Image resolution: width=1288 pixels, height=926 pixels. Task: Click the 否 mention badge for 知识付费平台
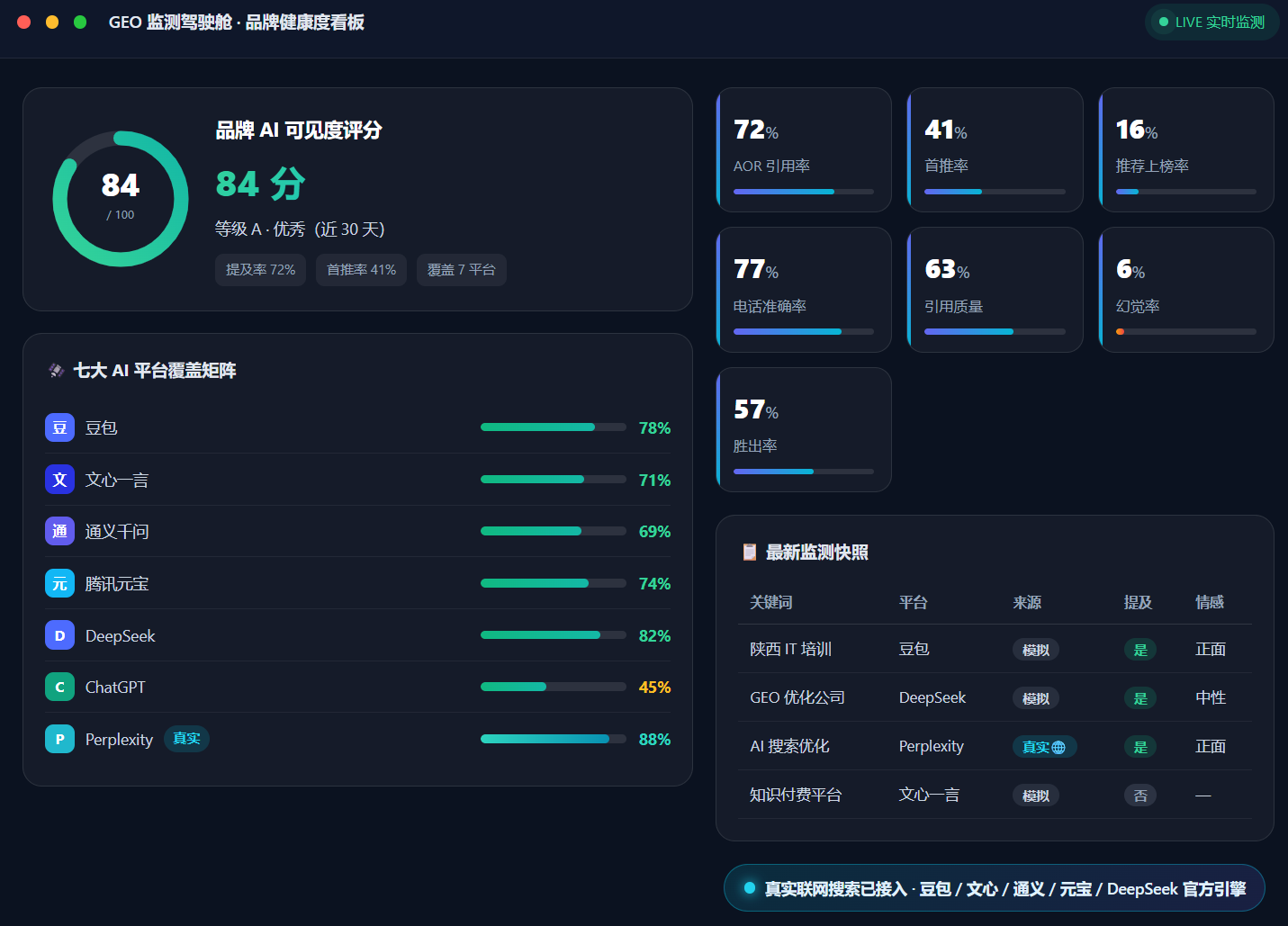click(1140, 796)
